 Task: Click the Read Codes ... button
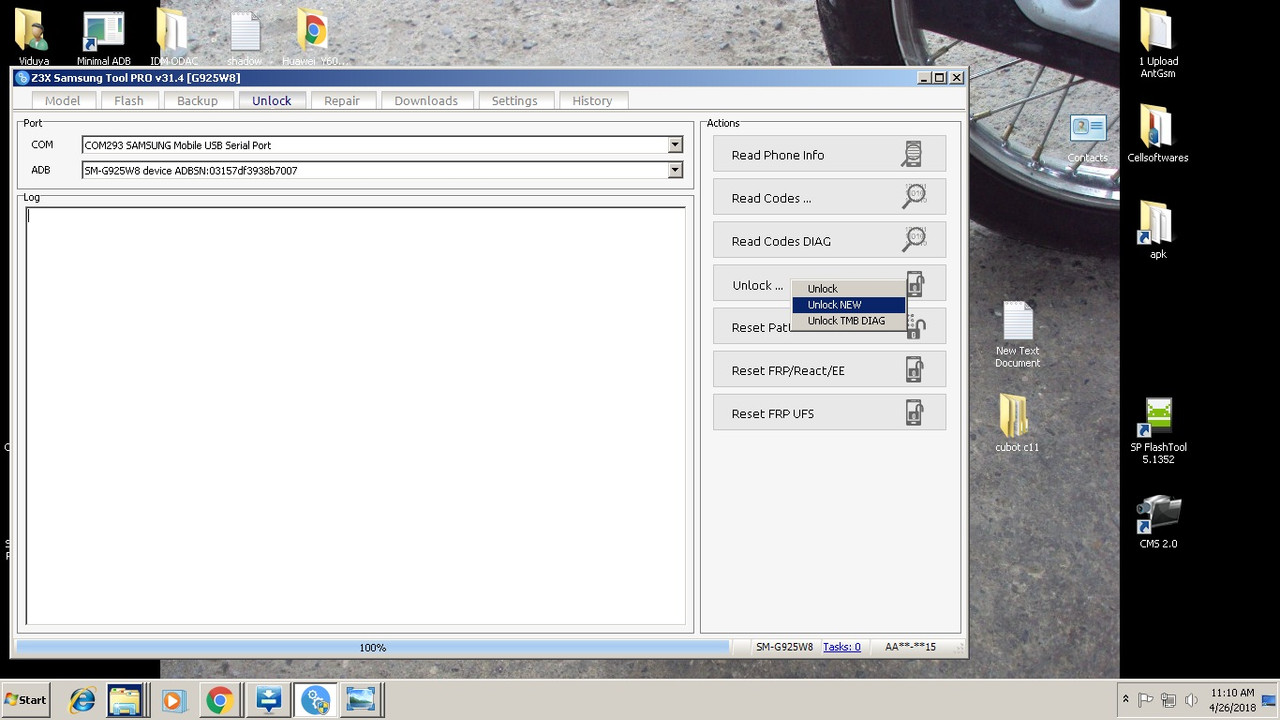click(x=829, y=198)
